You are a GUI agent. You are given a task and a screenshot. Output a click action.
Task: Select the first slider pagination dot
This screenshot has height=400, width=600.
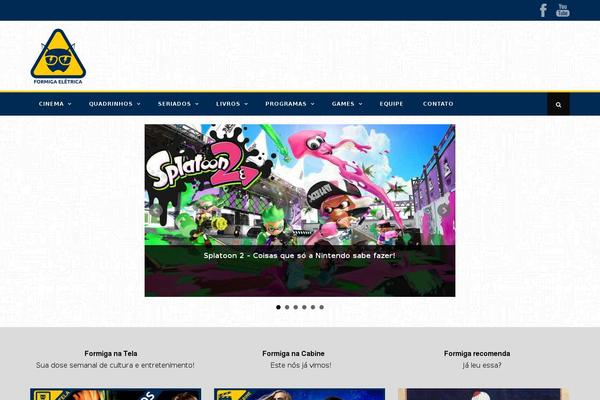(278, 307)
